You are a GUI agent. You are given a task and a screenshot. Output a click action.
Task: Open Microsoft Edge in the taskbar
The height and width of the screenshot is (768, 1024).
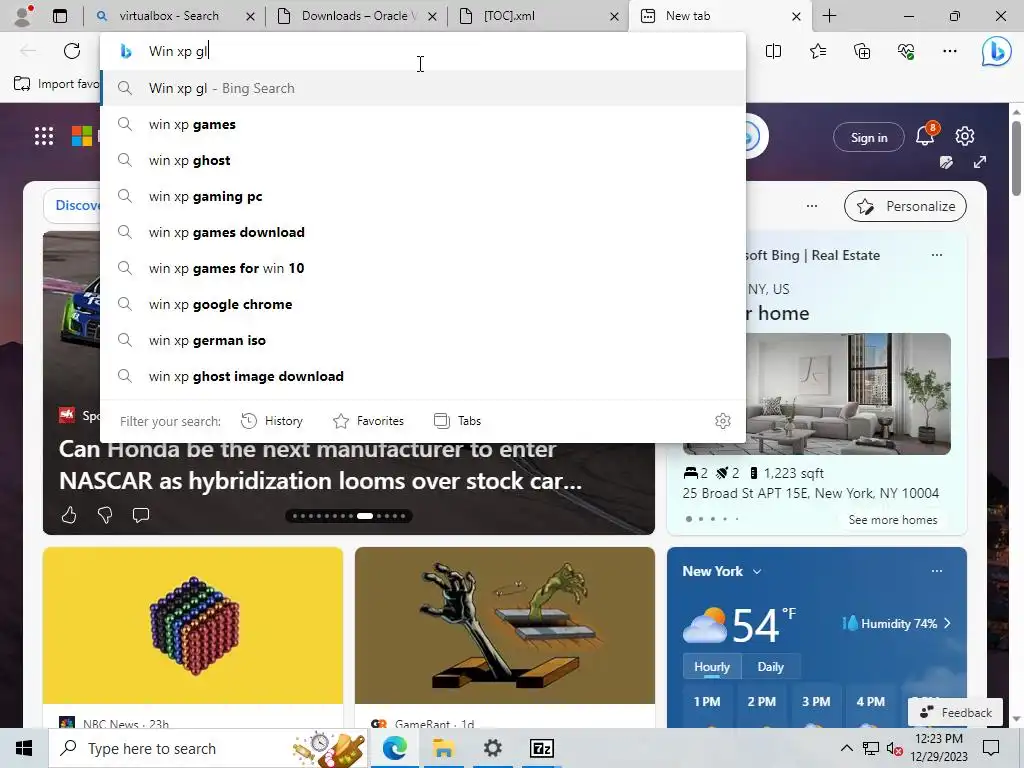coord(394,748)
